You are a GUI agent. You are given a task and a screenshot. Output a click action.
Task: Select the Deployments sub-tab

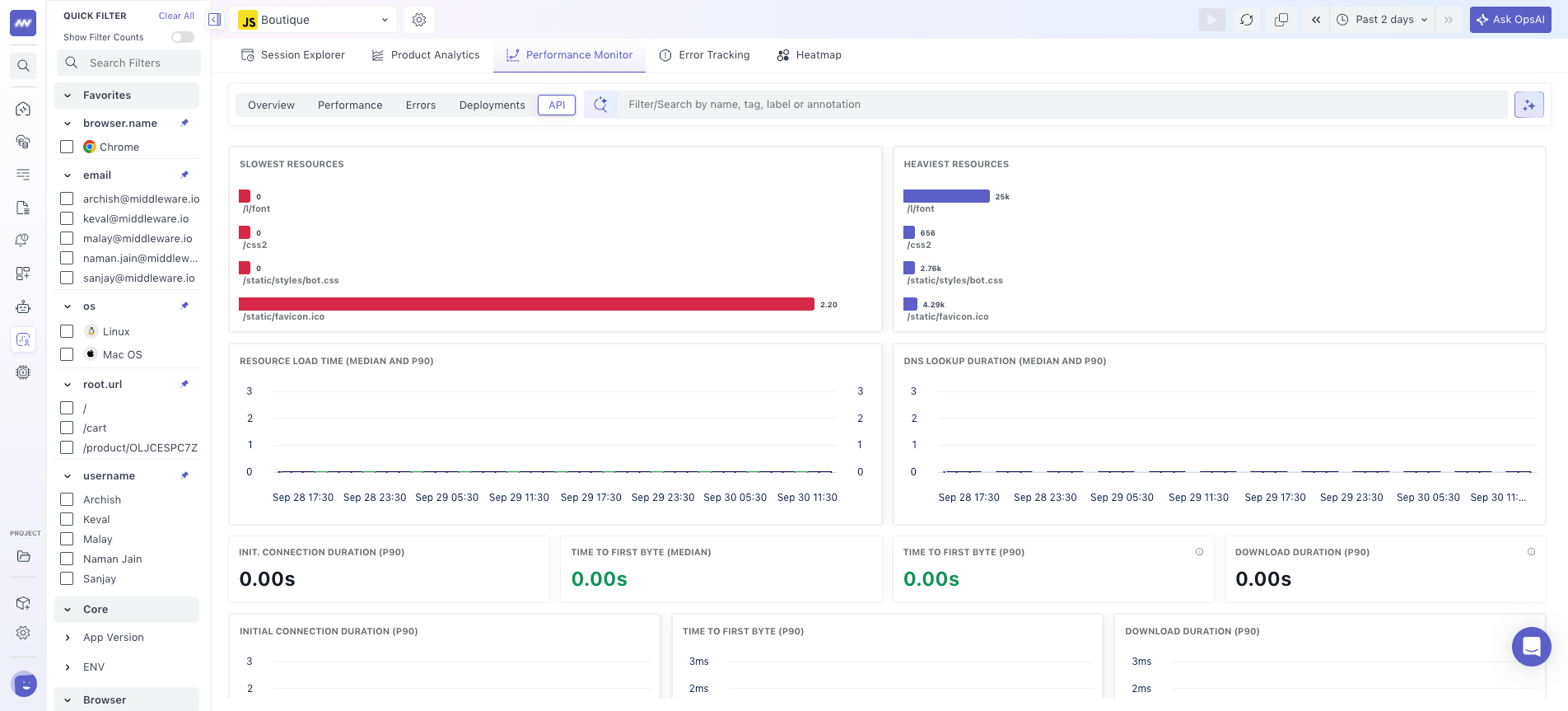click(x=492, y=105)
